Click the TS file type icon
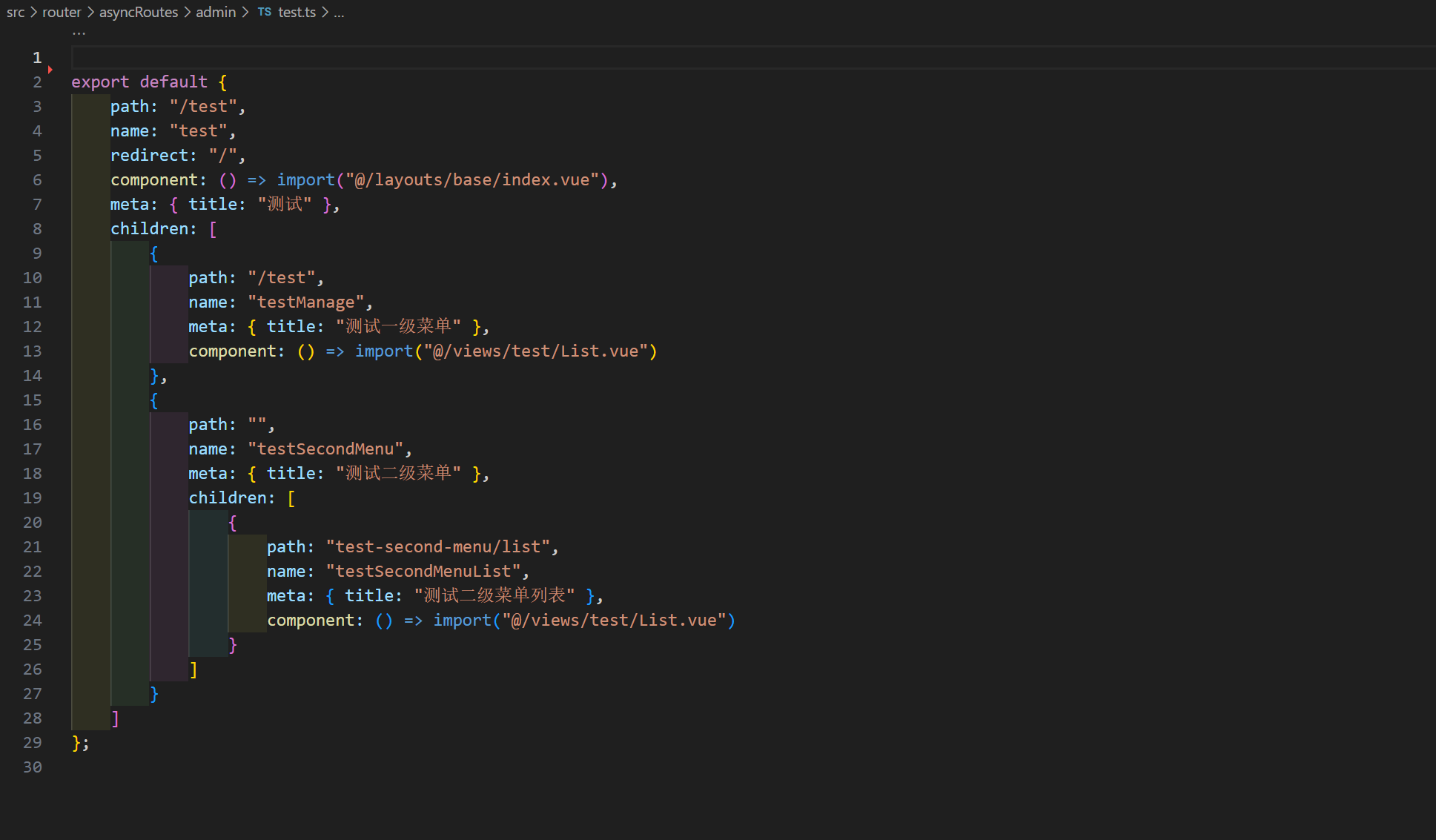 [x=265, y=12]
